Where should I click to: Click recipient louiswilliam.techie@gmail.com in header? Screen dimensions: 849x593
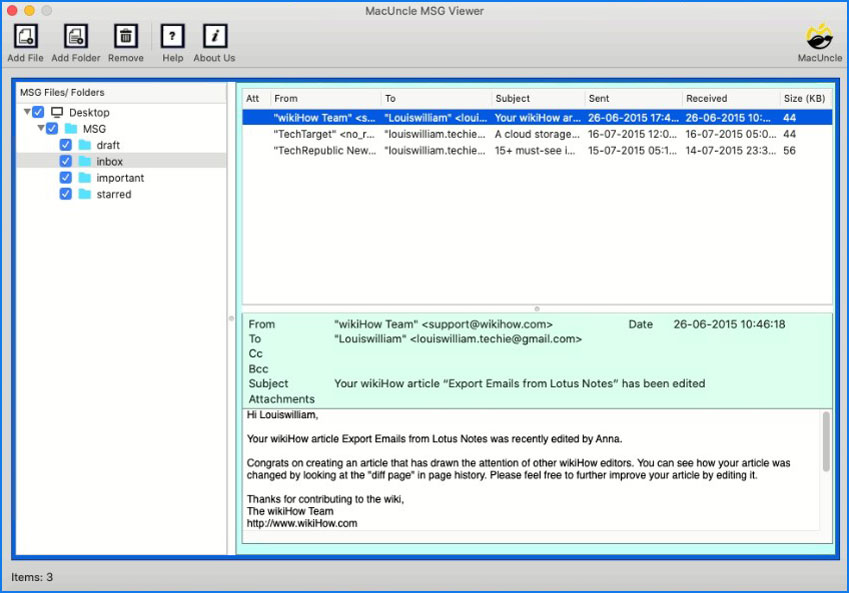(496, 339)
